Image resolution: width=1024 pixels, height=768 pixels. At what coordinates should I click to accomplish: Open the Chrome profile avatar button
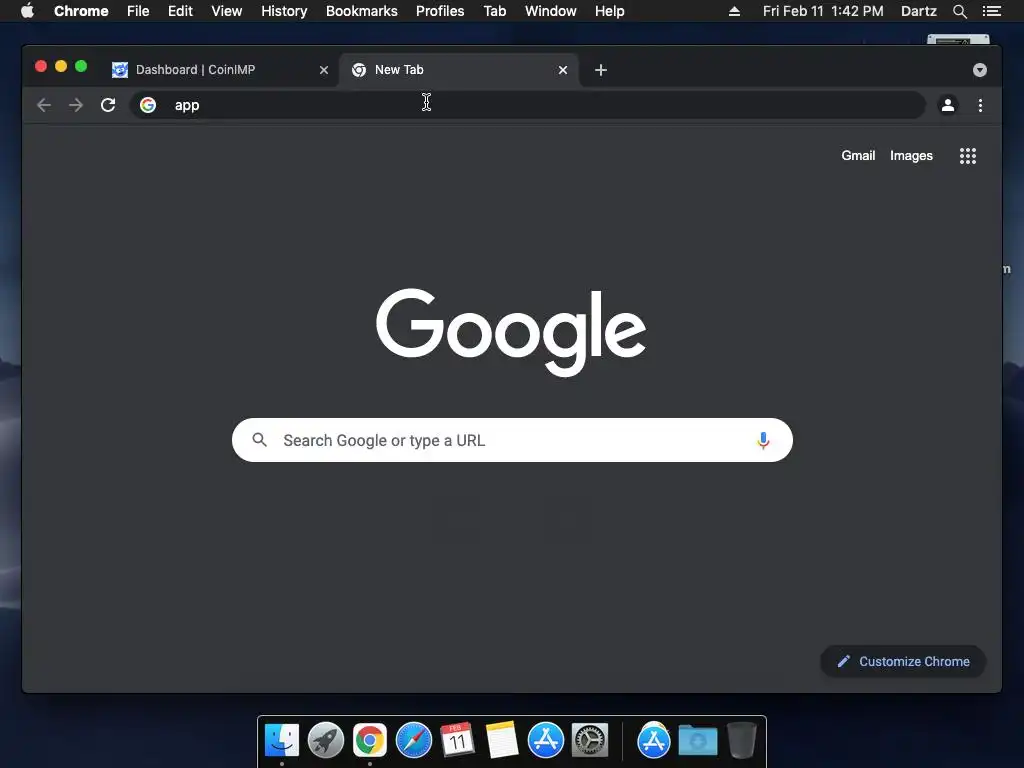click(x=948, y=105)
